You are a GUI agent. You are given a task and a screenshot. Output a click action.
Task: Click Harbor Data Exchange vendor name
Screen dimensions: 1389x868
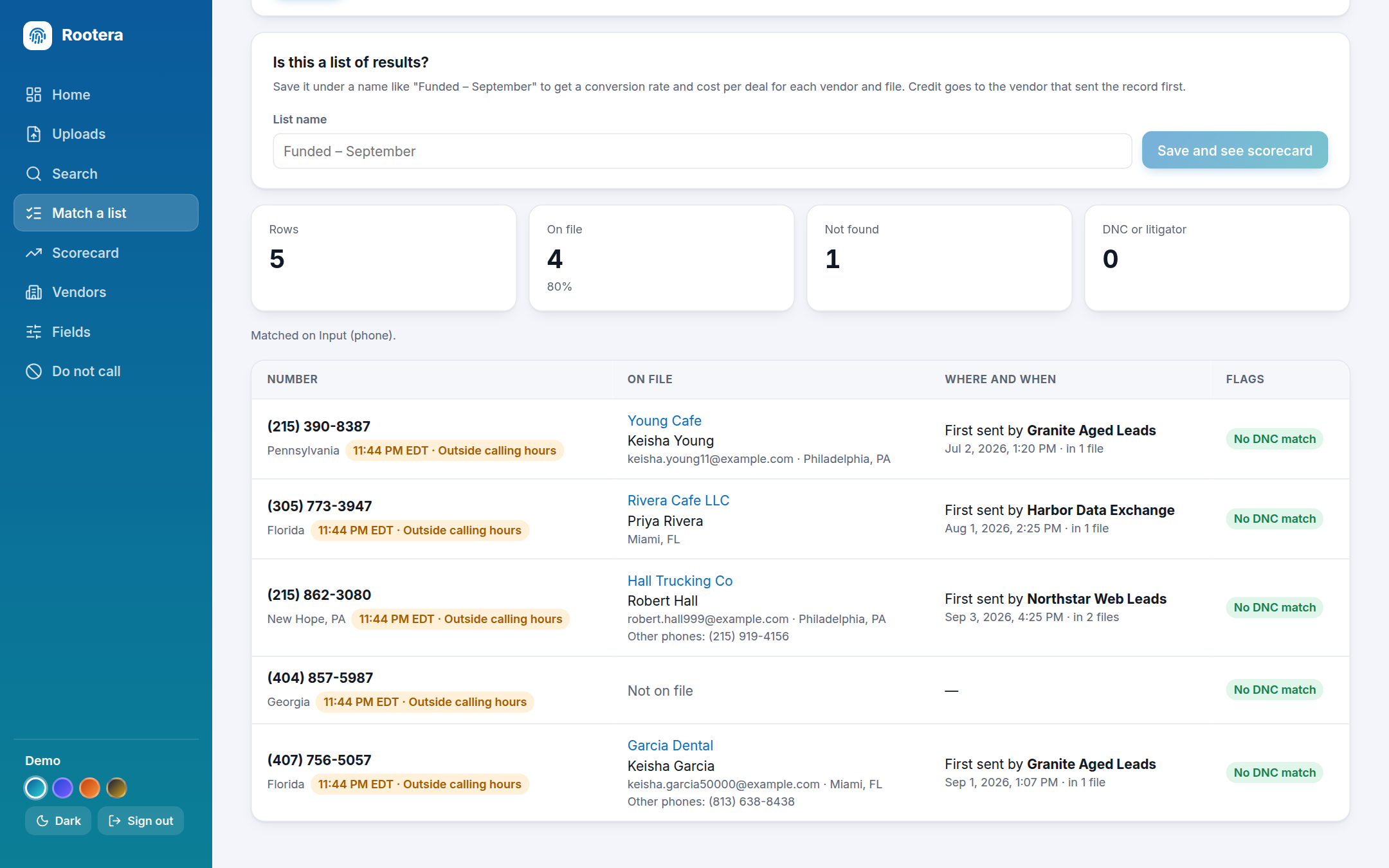tap(1100, 510)
